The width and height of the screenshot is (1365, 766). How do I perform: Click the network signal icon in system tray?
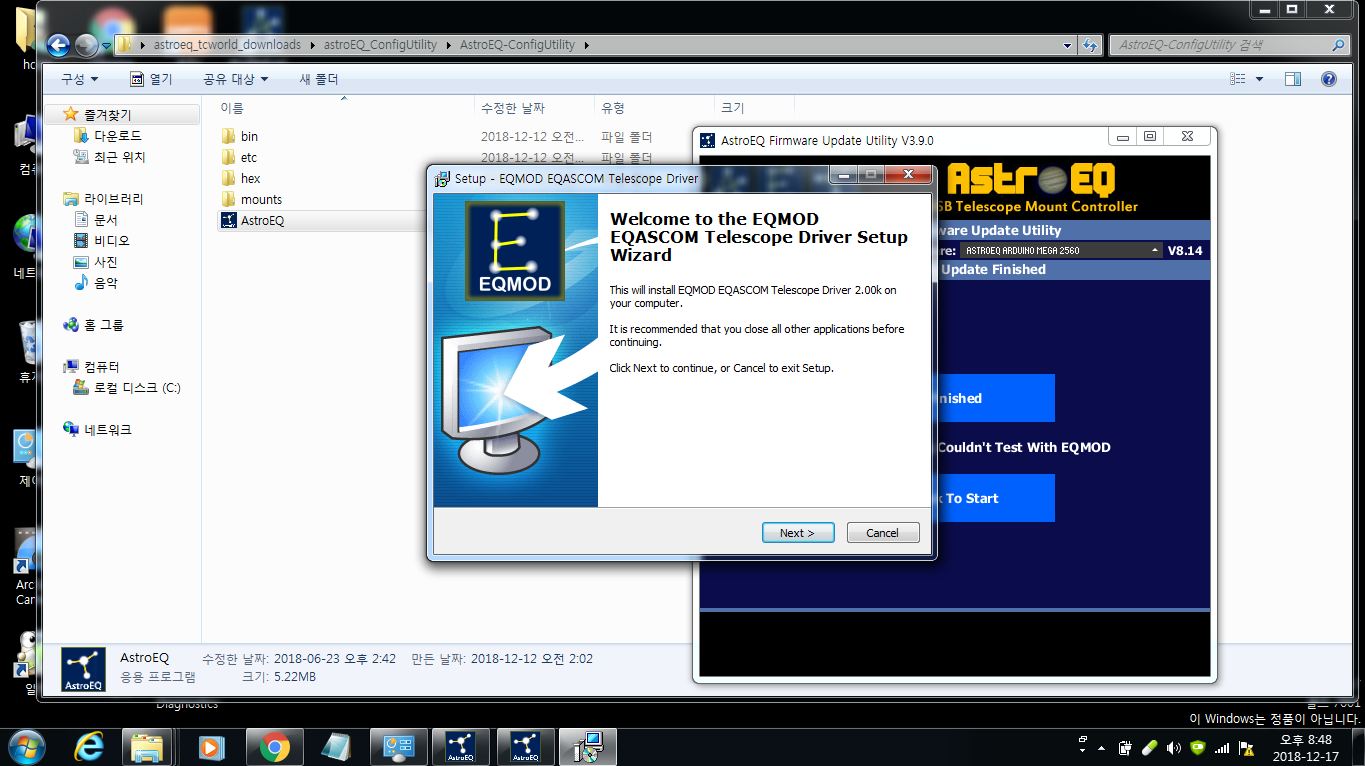[1221, 747]
